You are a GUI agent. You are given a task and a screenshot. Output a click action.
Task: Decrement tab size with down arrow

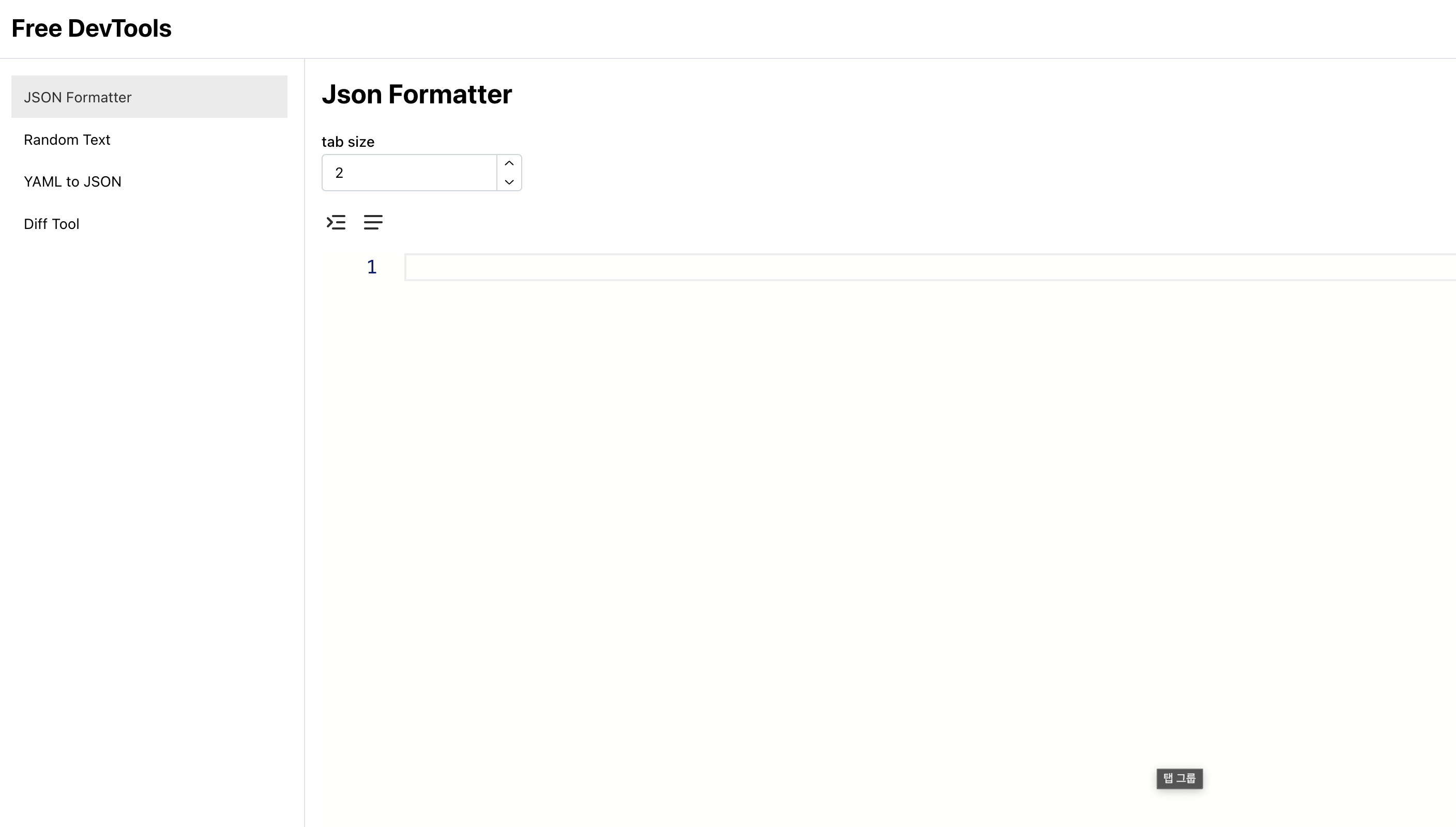[x=510, y=182]
